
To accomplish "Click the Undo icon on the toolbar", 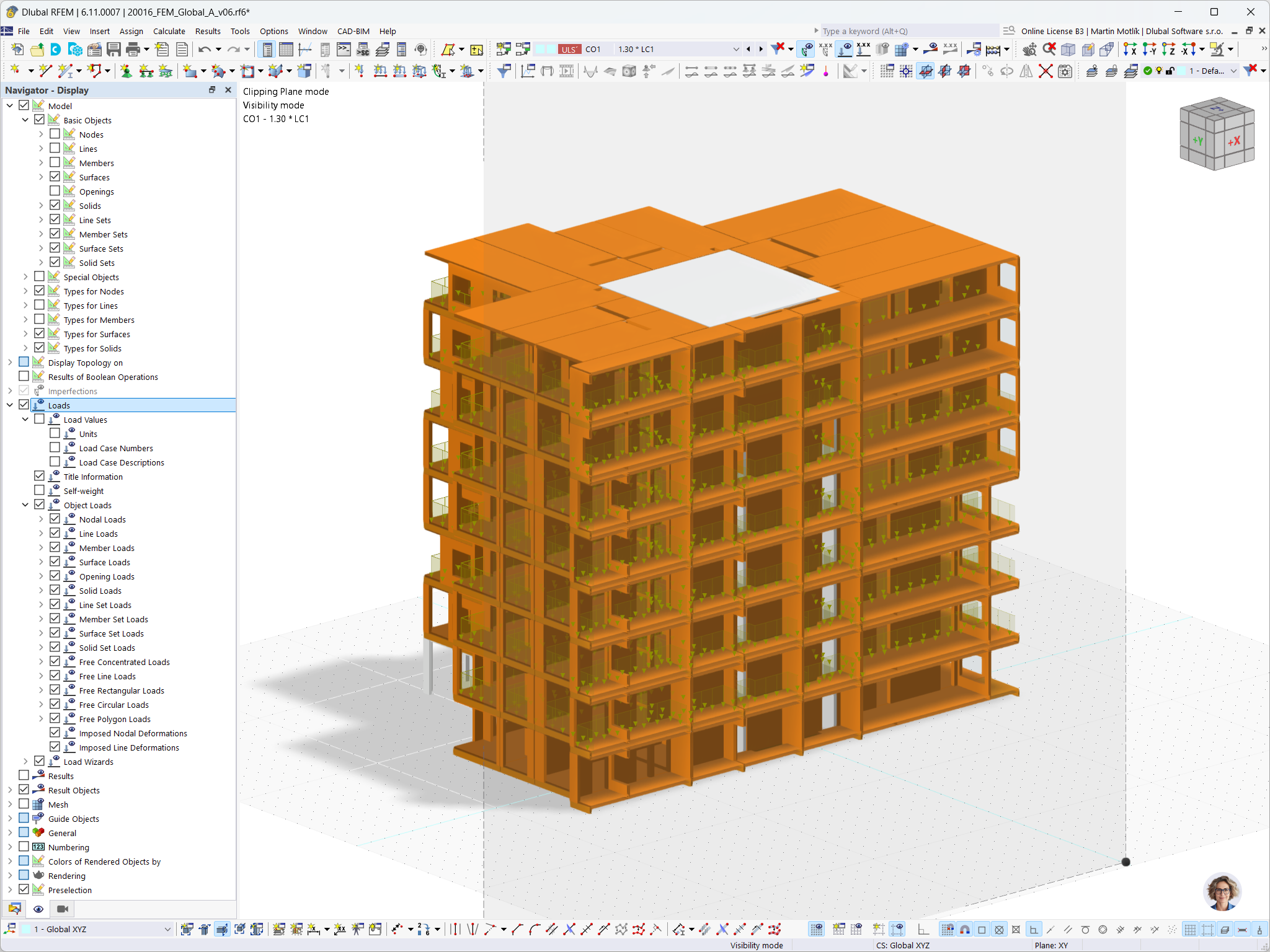I will click(x=205, y=50).
